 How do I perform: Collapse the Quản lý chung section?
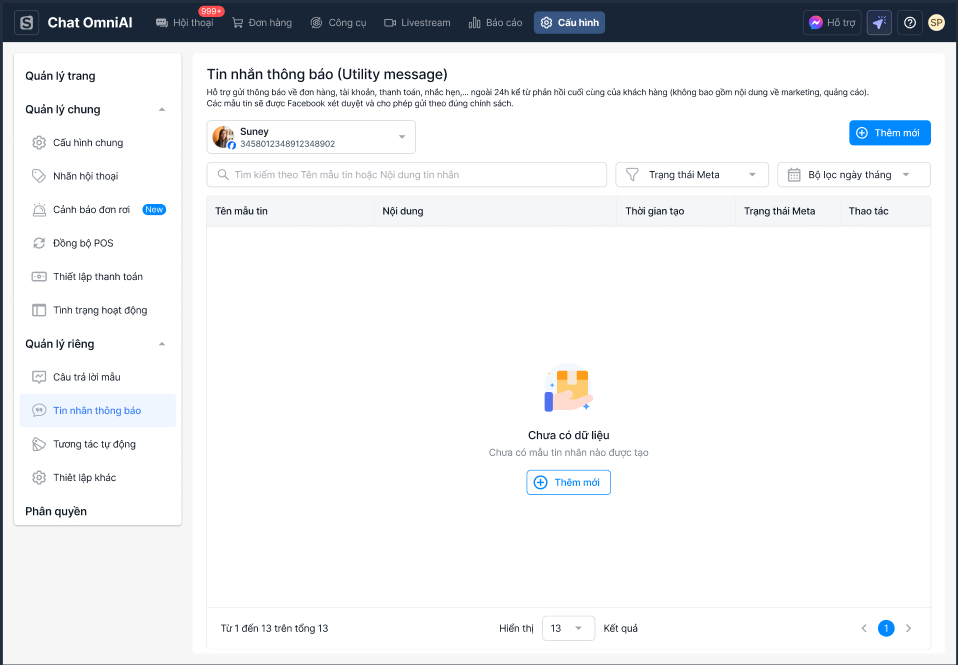coord(162,110)
